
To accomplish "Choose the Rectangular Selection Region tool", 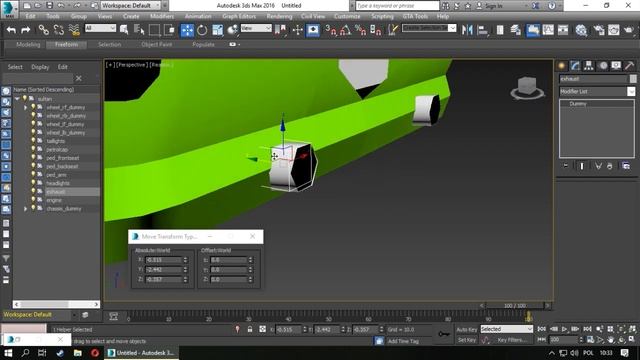I will 154,30.
